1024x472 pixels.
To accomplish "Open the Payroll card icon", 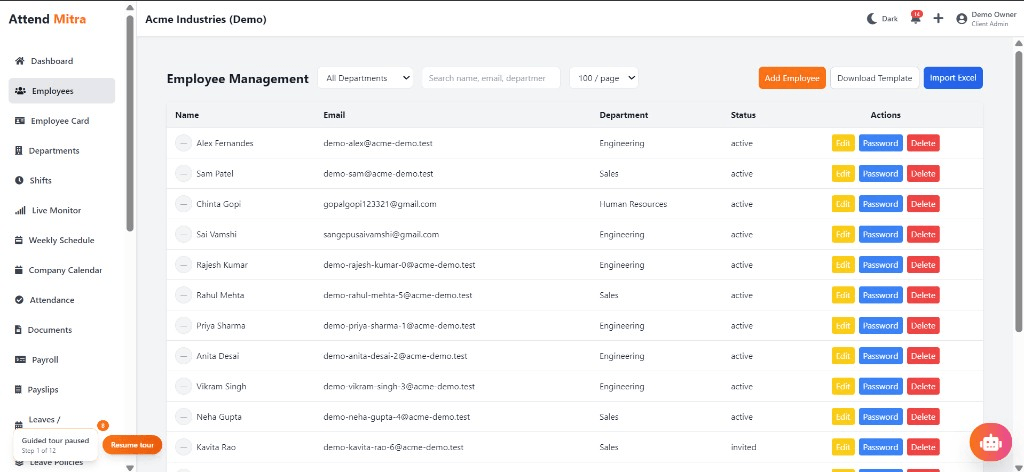I will click(x=20, y=360).
